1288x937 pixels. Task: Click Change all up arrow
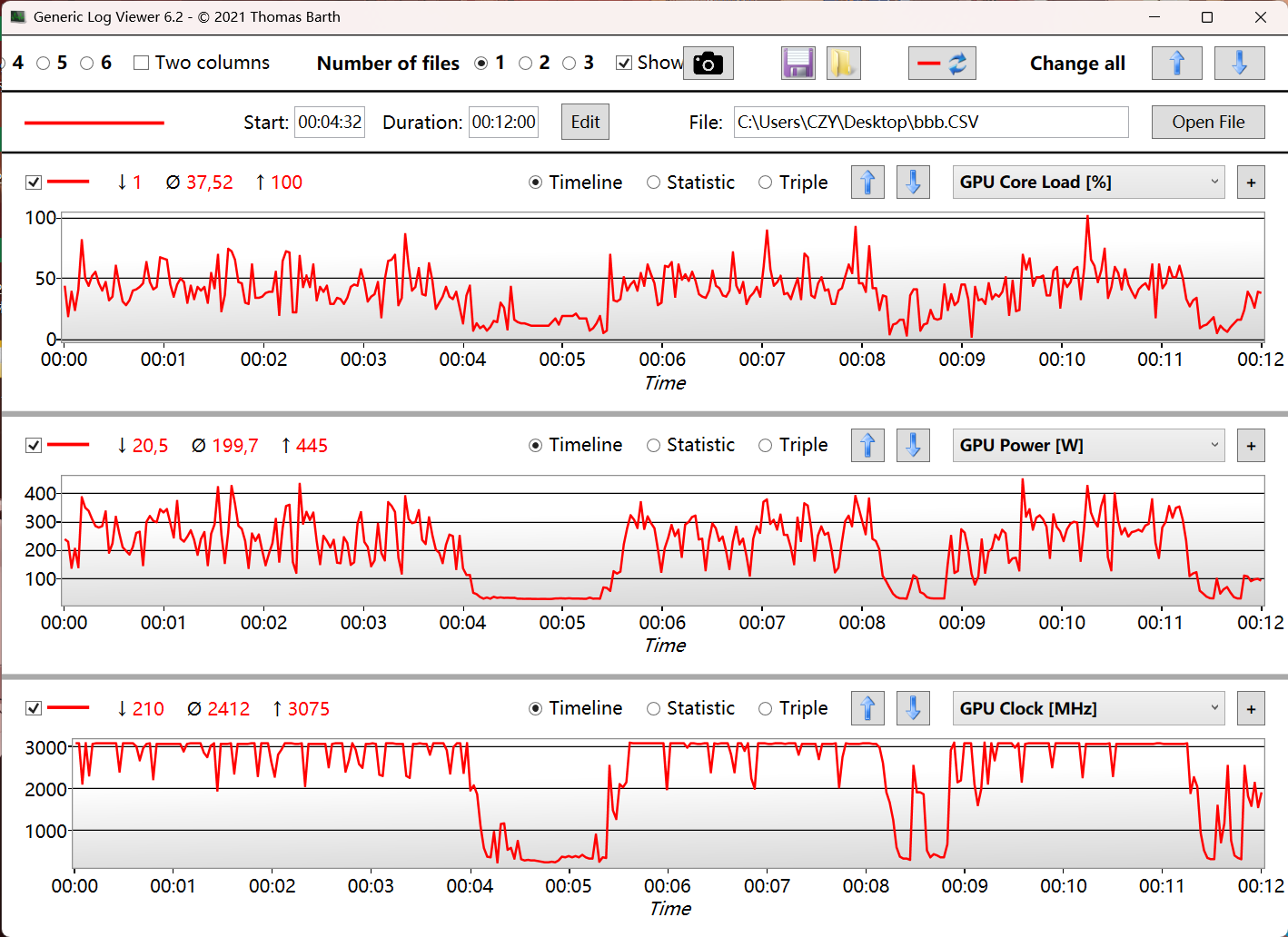tap(1176, 64)
